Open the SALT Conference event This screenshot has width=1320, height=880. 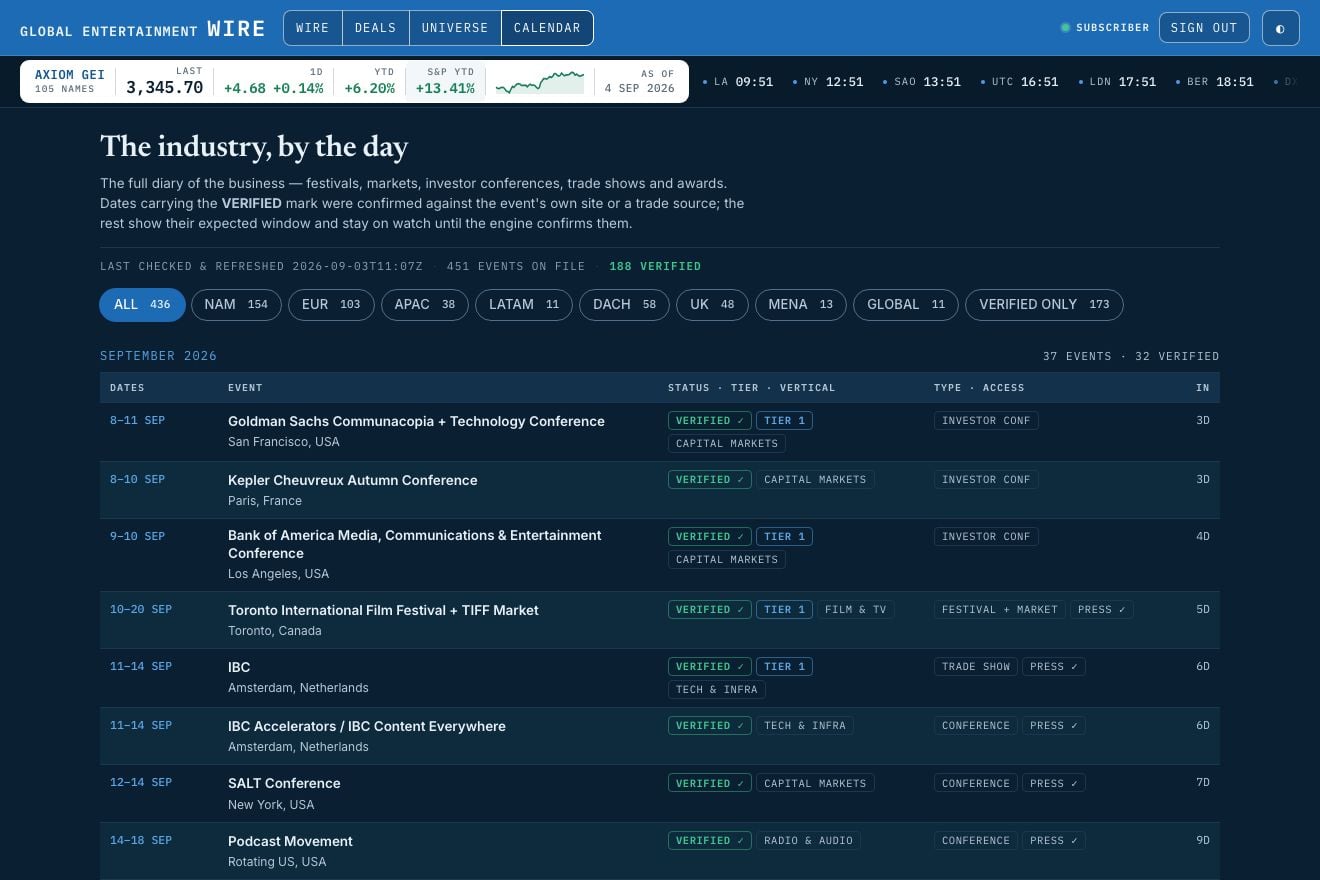point(284,783)
